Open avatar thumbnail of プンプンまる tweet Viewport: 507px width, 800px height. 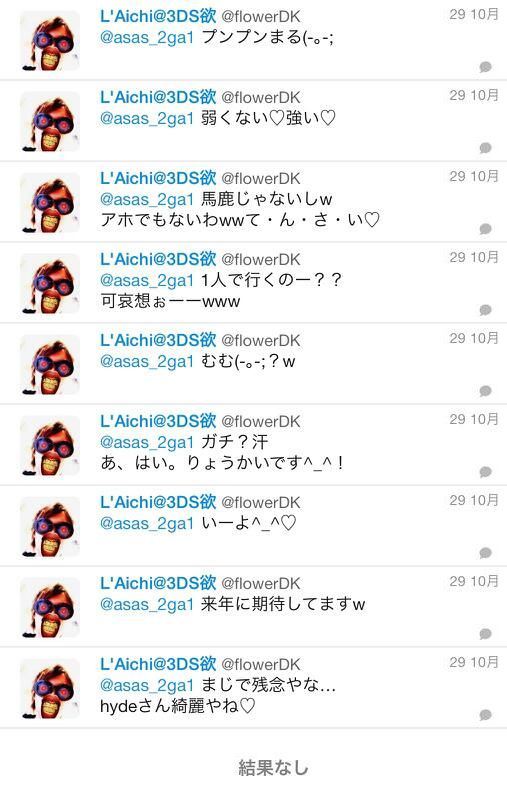pos(50,41)
